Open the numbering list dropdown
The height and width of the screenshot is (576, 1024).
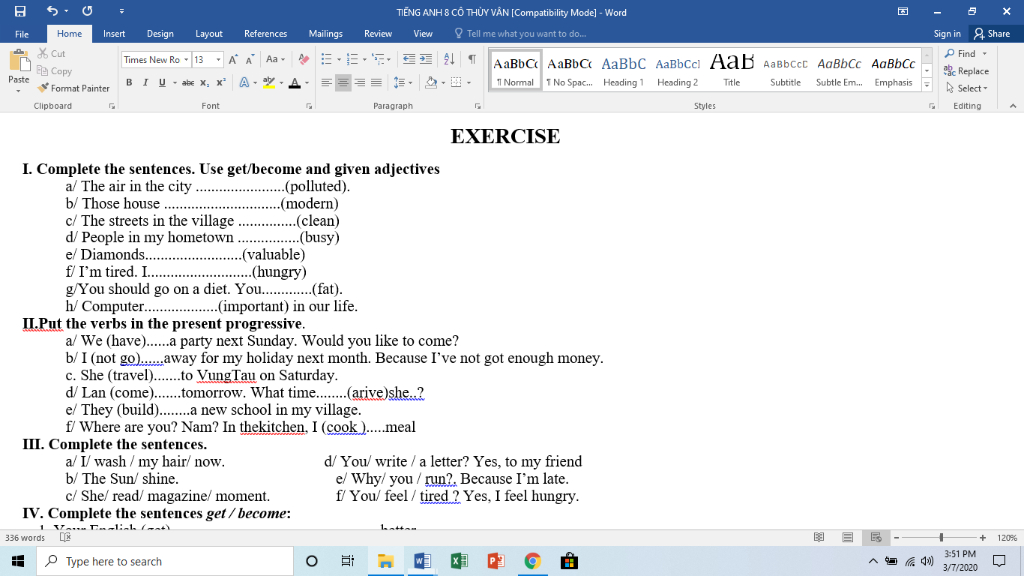click(x=364, y=59)
